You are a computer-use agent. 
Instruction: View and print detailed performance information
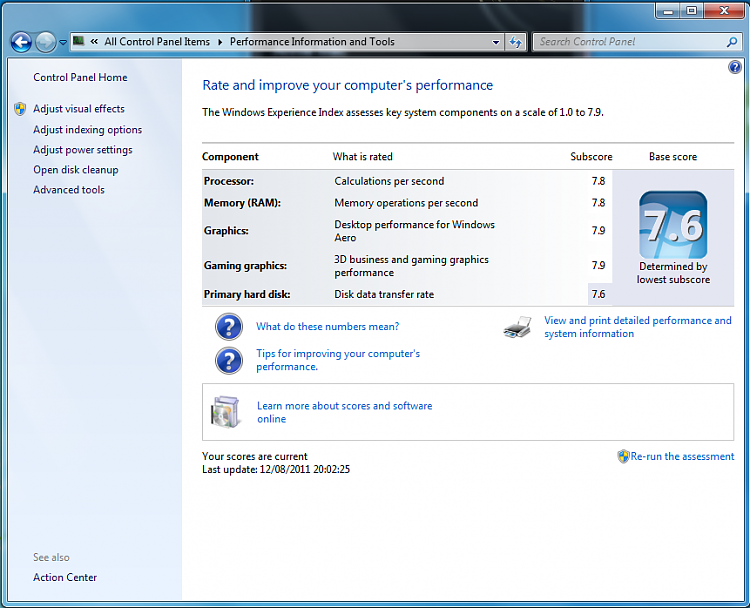click(638, 327)
